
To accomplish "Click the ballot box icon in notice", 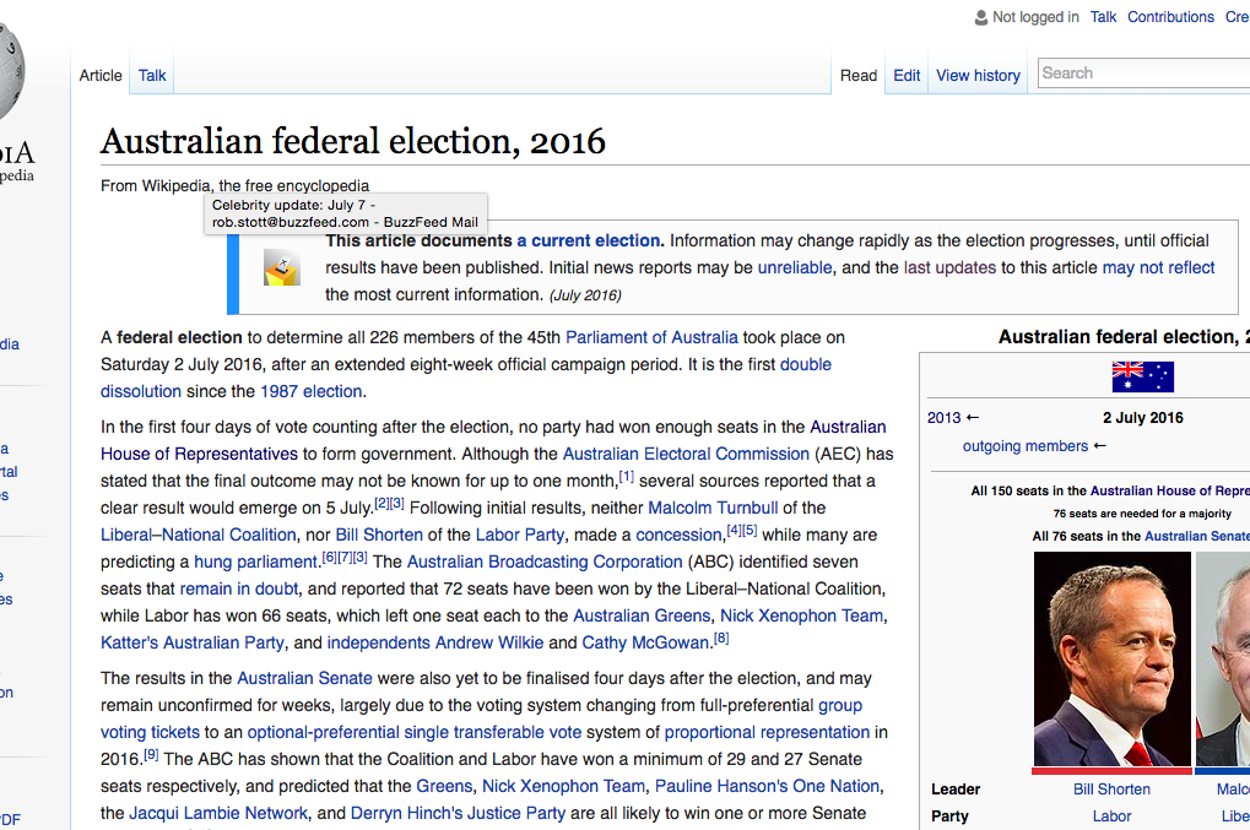I will click(281, 268).
